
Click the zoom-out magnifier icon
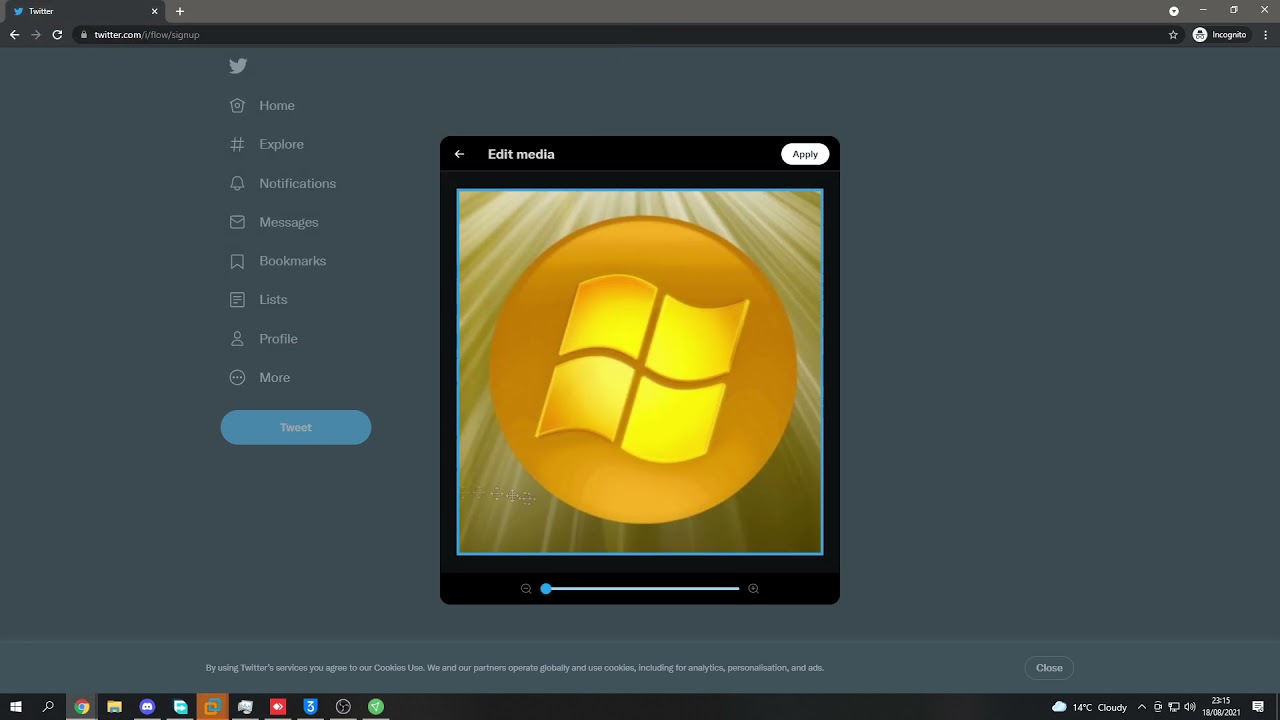coord(526,589)
